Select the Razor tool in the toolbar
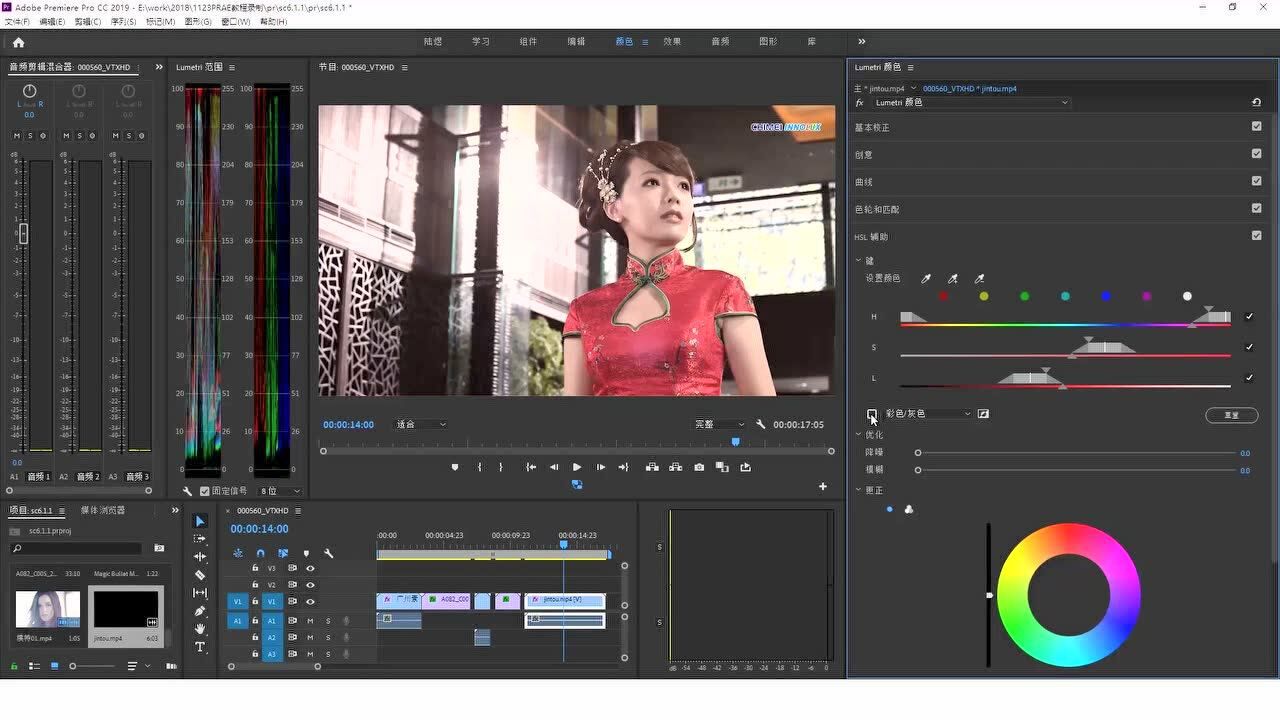The image size is (1280, 720). click(x=200, y=575)
